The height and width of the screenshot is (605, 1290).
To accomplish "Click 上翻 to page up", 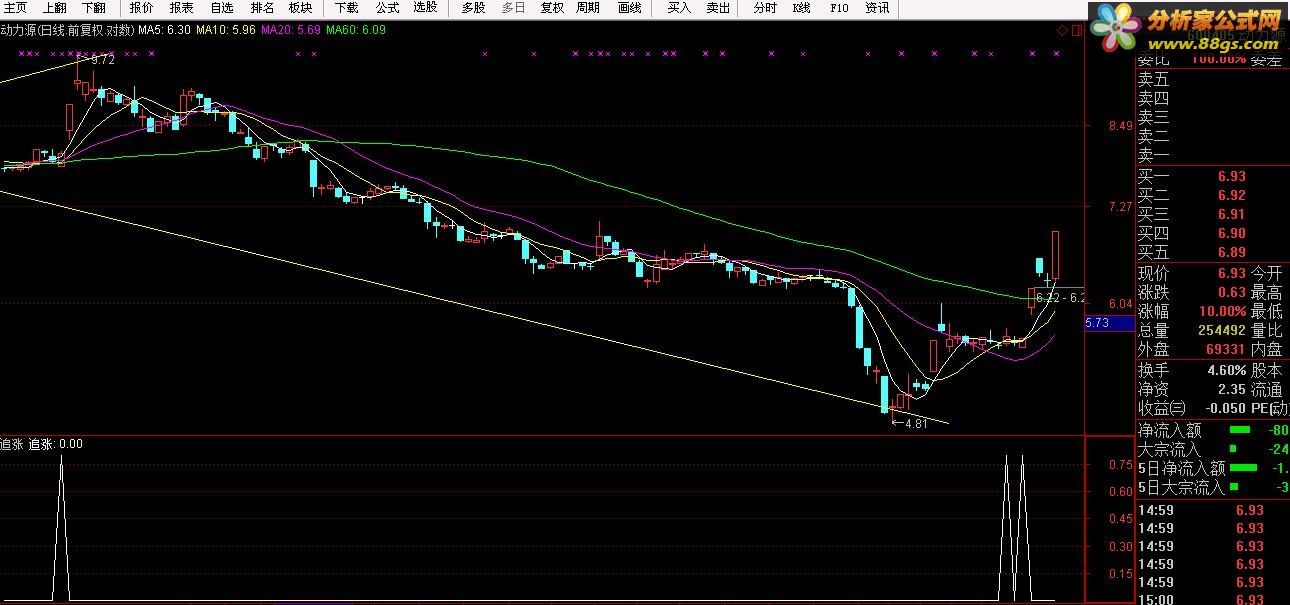I will click(x=55, y=8).
